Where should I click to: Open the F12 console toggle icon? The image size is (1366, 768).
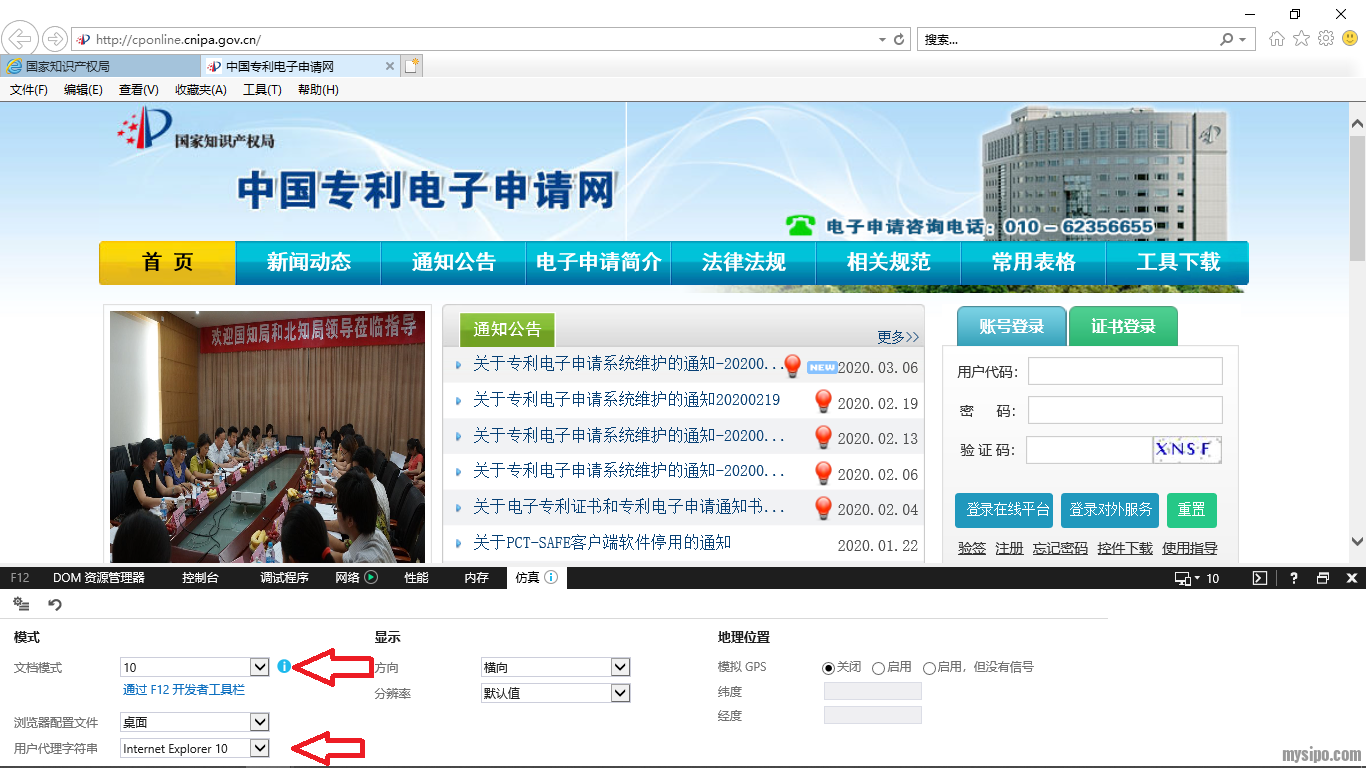coord(1260,578)
